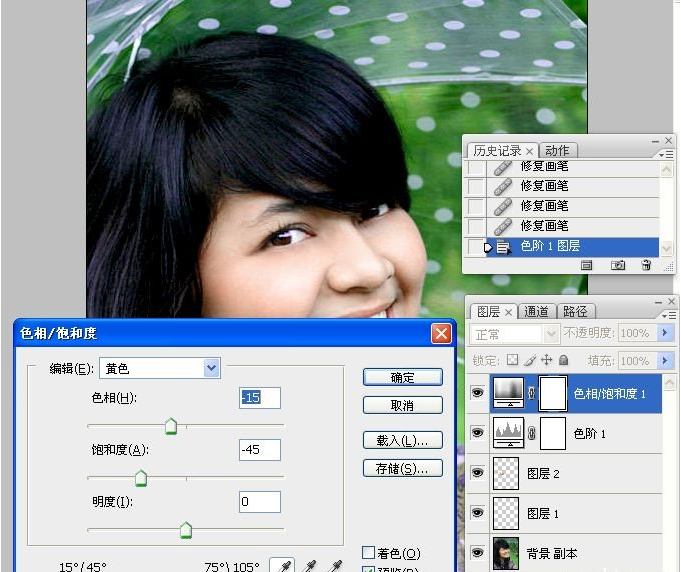This screenshot has height=572, width=681.
Task: Click the link icon on 色相/饱和度 1 layer
Action: [531, 393]
